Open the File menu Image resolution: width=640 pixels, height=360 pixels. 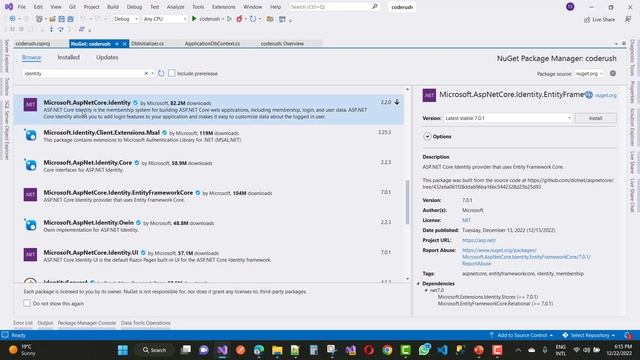(x=22, y=7)
